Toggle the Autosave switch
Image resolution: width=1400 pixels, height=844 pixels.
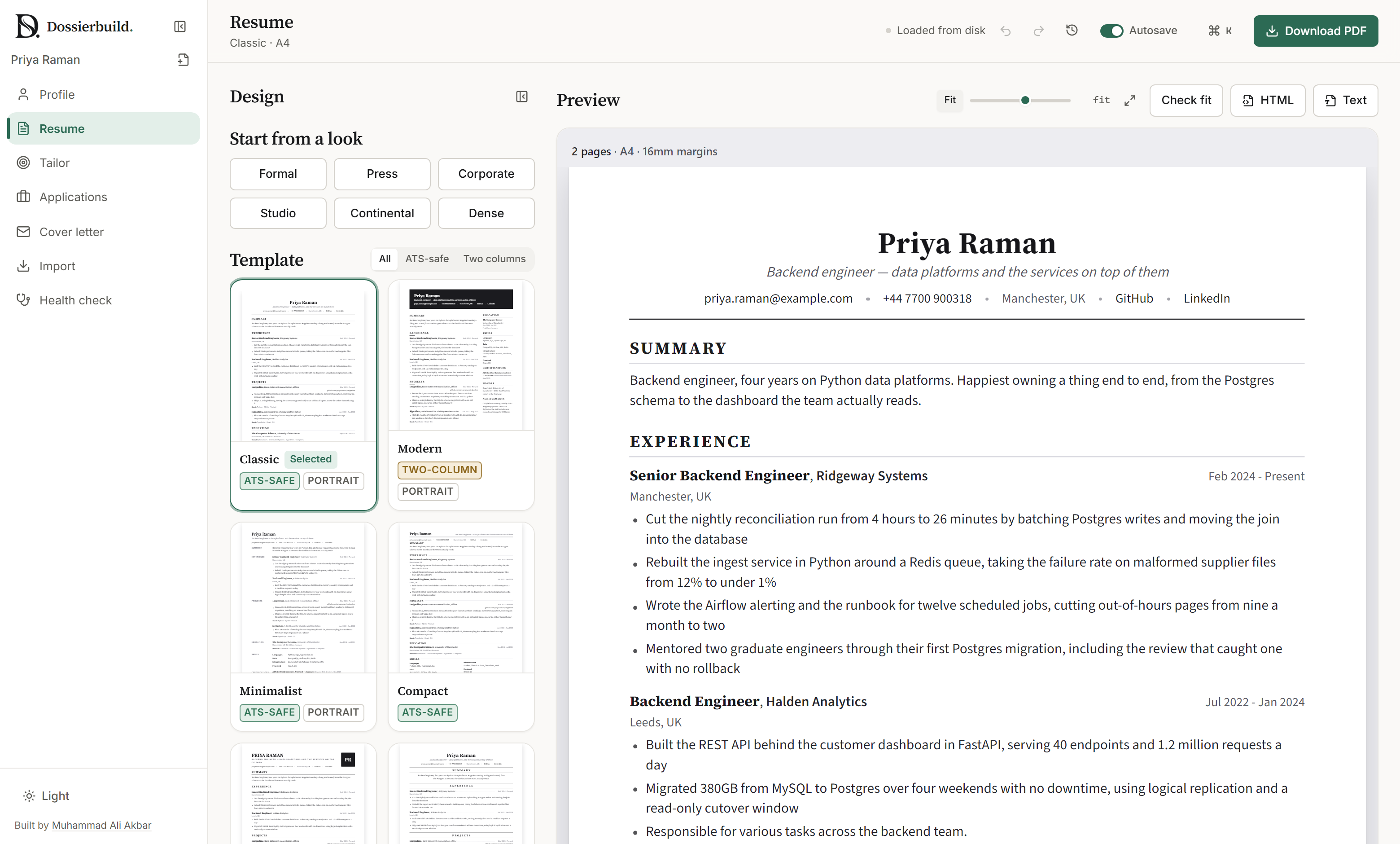tap(1111, 31)
